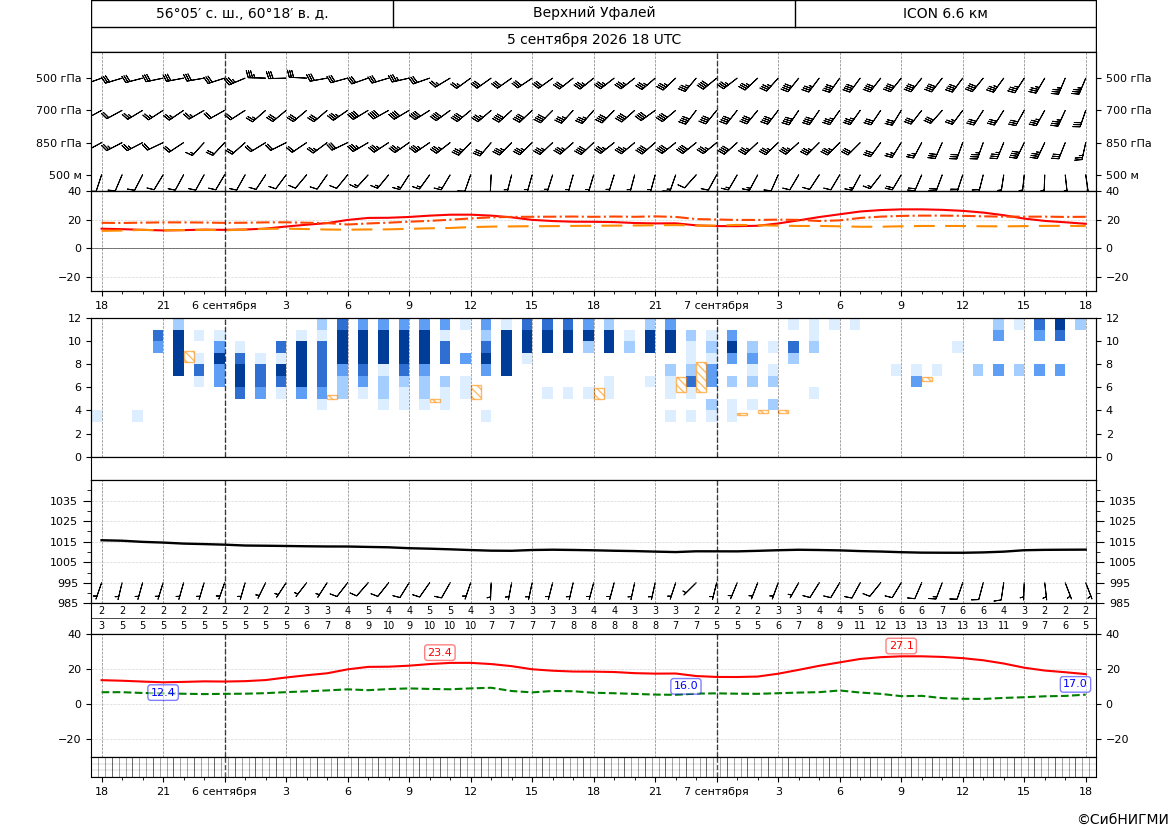
Task: Click the blue 17.0 temperature label
Action: 1074,684
